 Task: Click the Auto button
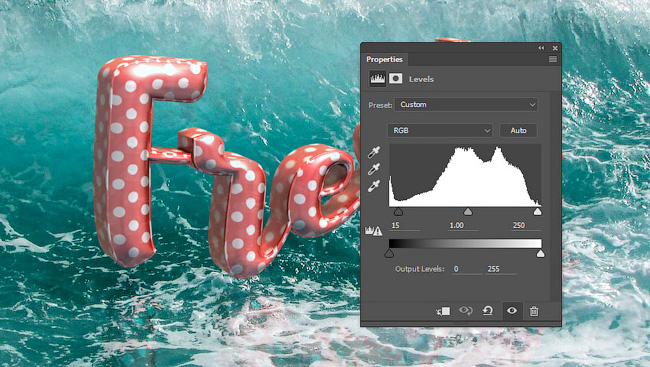pos(518,130)
